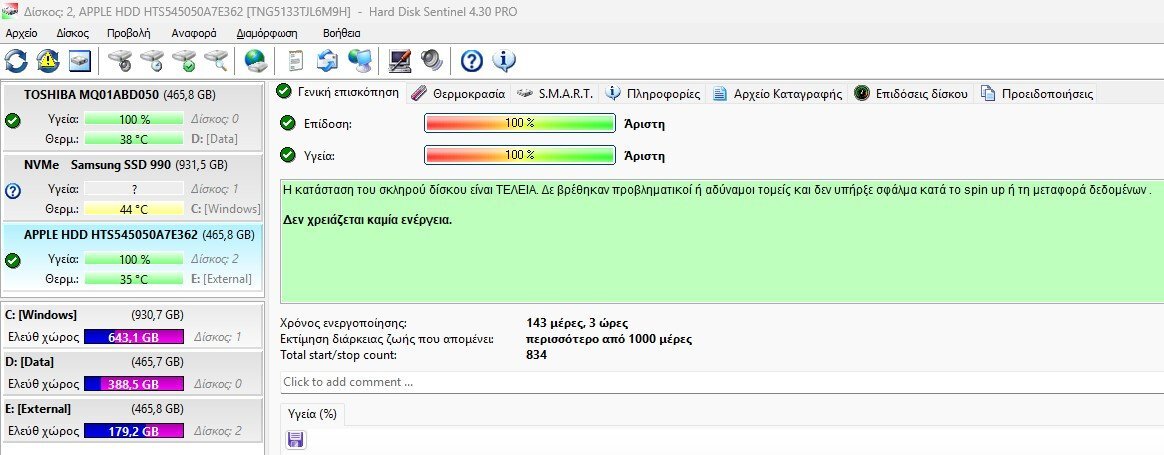This screenshot has width=1164, height=455.
Task: Click the blue refresh arrows toolbar icon
Action: [16, 60]
